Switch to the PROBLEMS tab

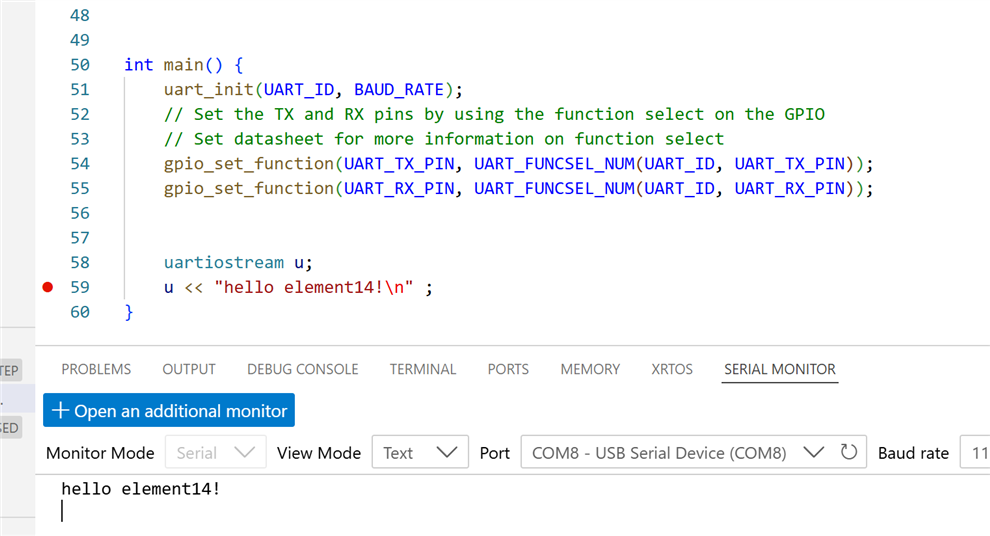pos(96,369)
